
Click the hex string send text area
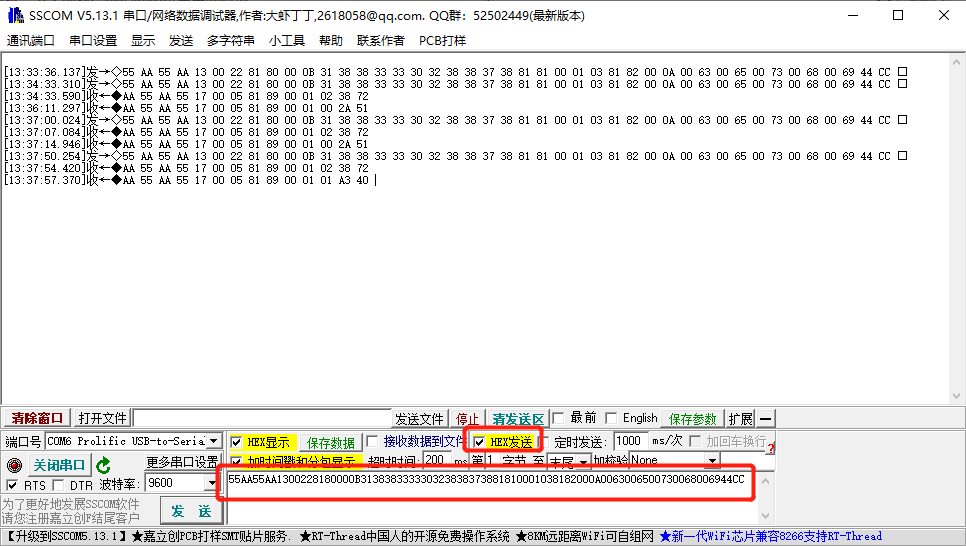pyautogui.click(x=492, y=498)
